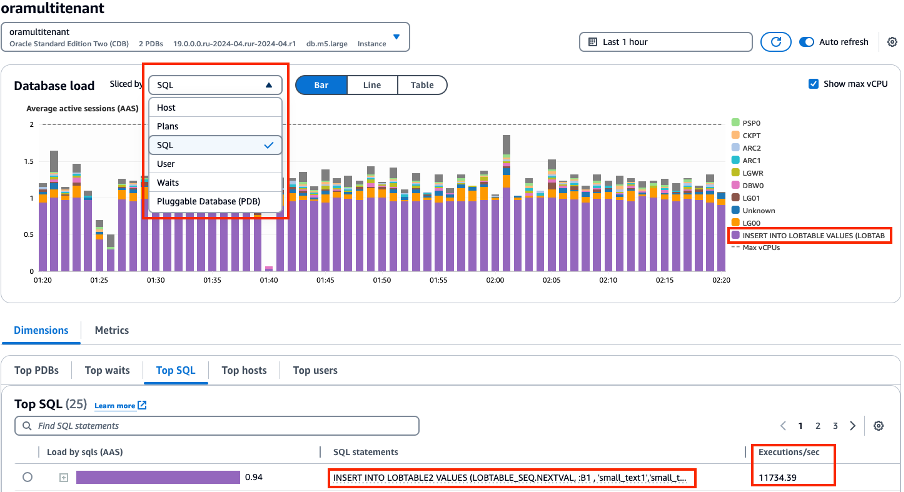Screen dimensions: 904x492
Task: Switch to the Metrics tab
Action: pyautogui.click(x=111, y=330)
